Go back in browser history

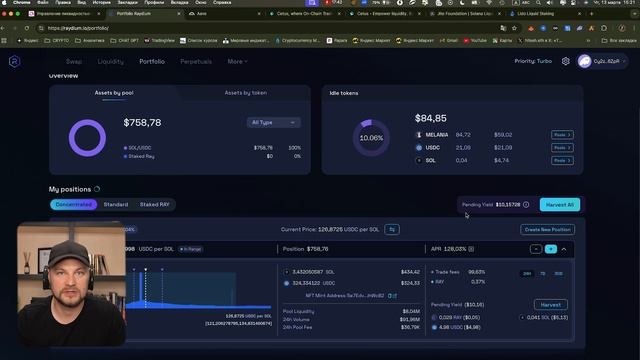click(x=3, y=28)
